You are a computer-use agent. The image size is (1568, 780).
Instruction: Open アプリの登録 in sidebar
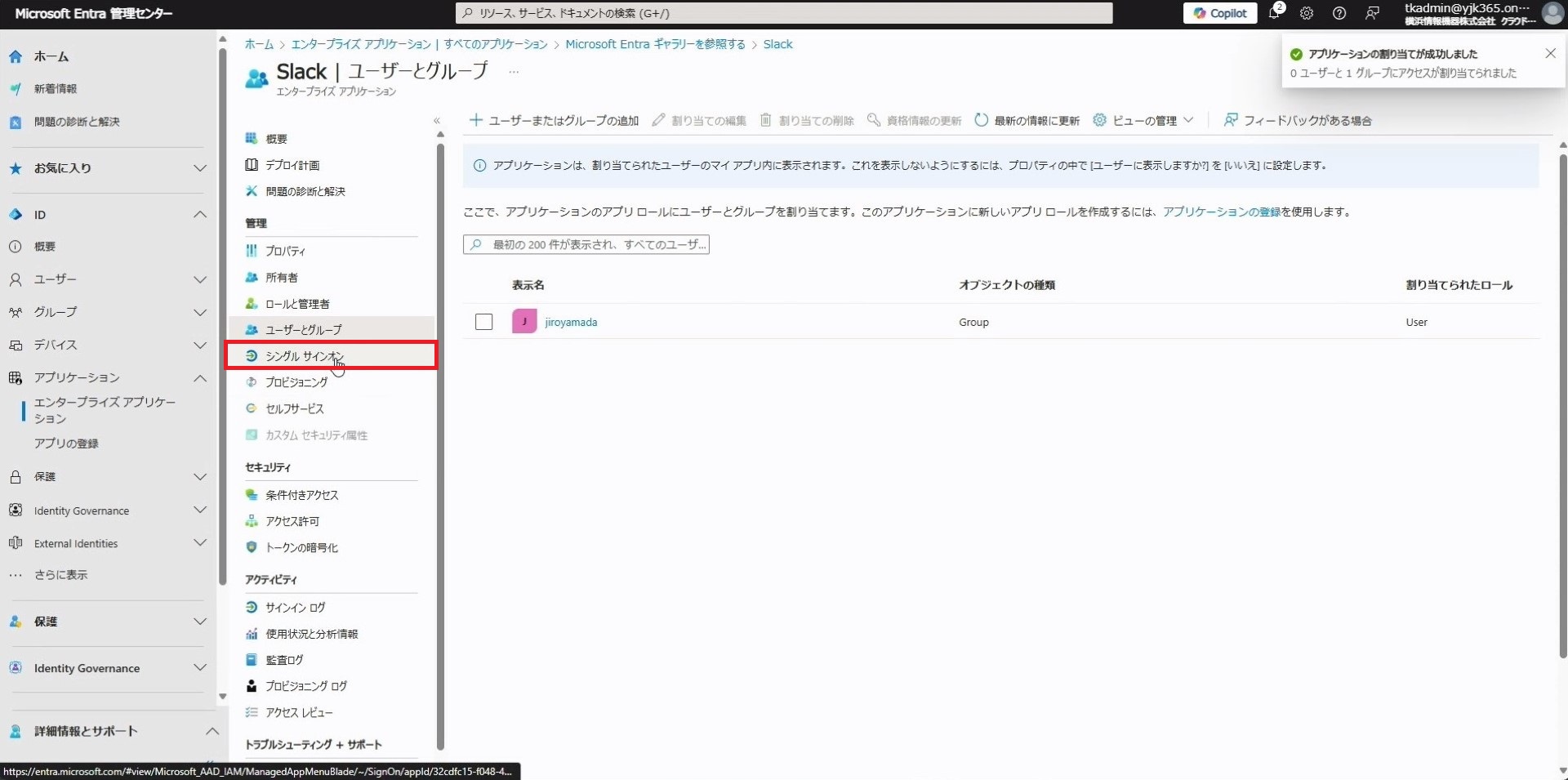click(x=66, y=443)
